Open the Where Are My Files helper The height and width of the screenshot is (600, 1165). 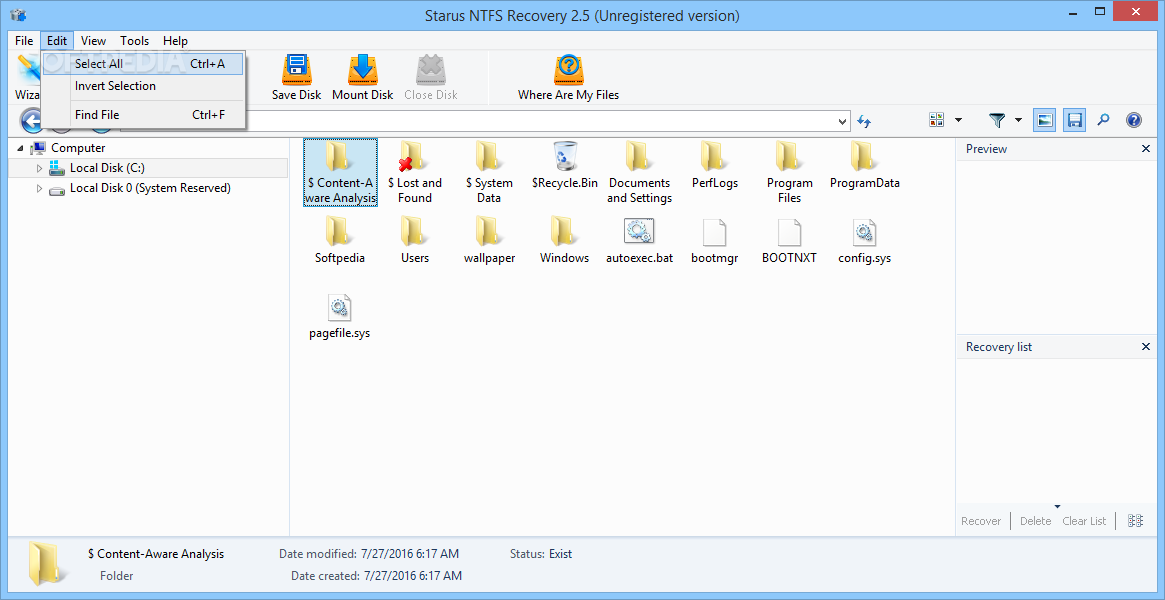pos(568,77)
